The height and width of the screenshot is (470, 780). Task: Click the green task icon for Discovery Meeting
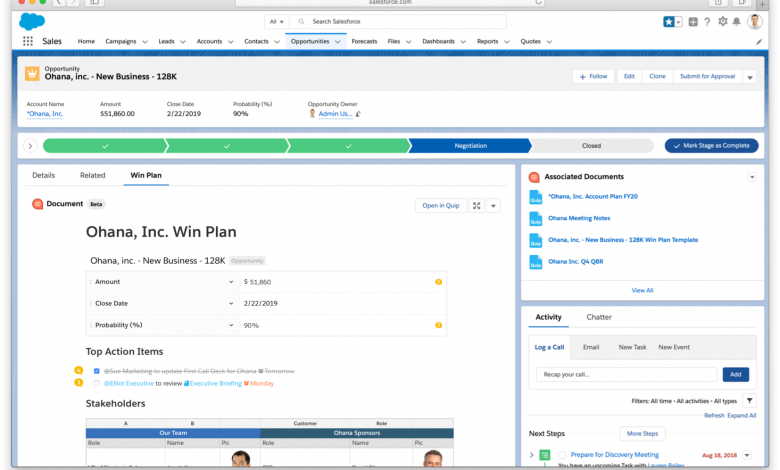tap(545, 455)
